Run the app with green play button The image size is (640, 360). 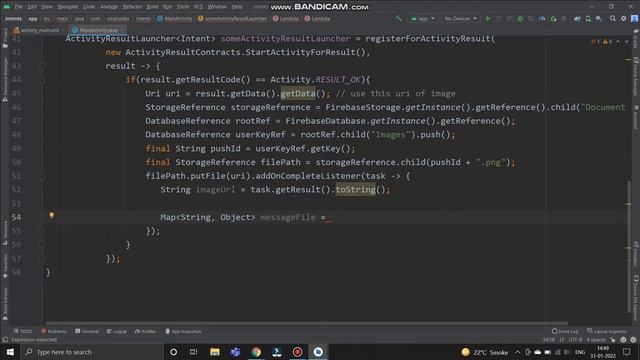pyautogui.click(x=488, y=18)
